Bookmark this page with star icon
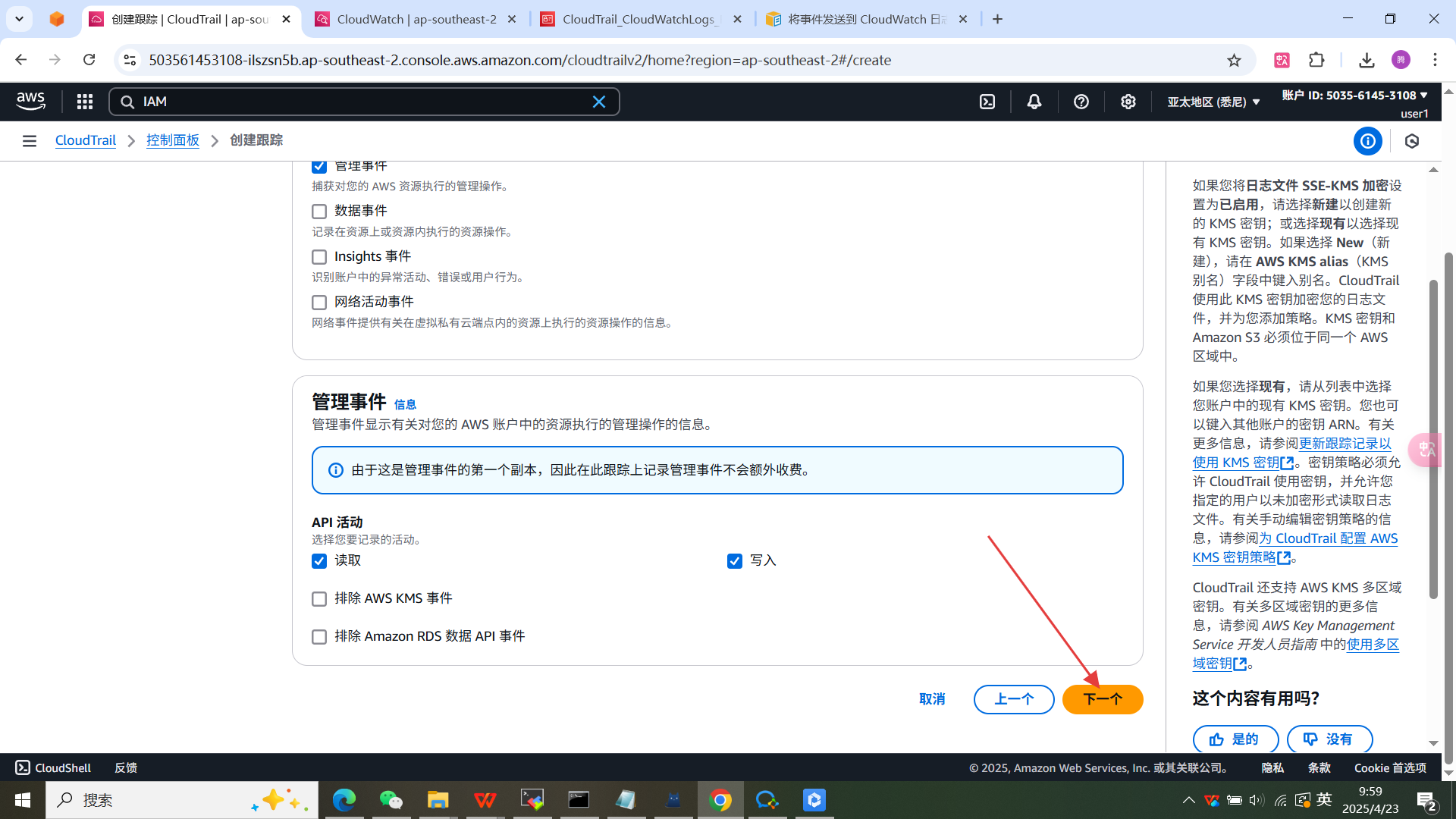1456x819 pixels. [1235, 61]
